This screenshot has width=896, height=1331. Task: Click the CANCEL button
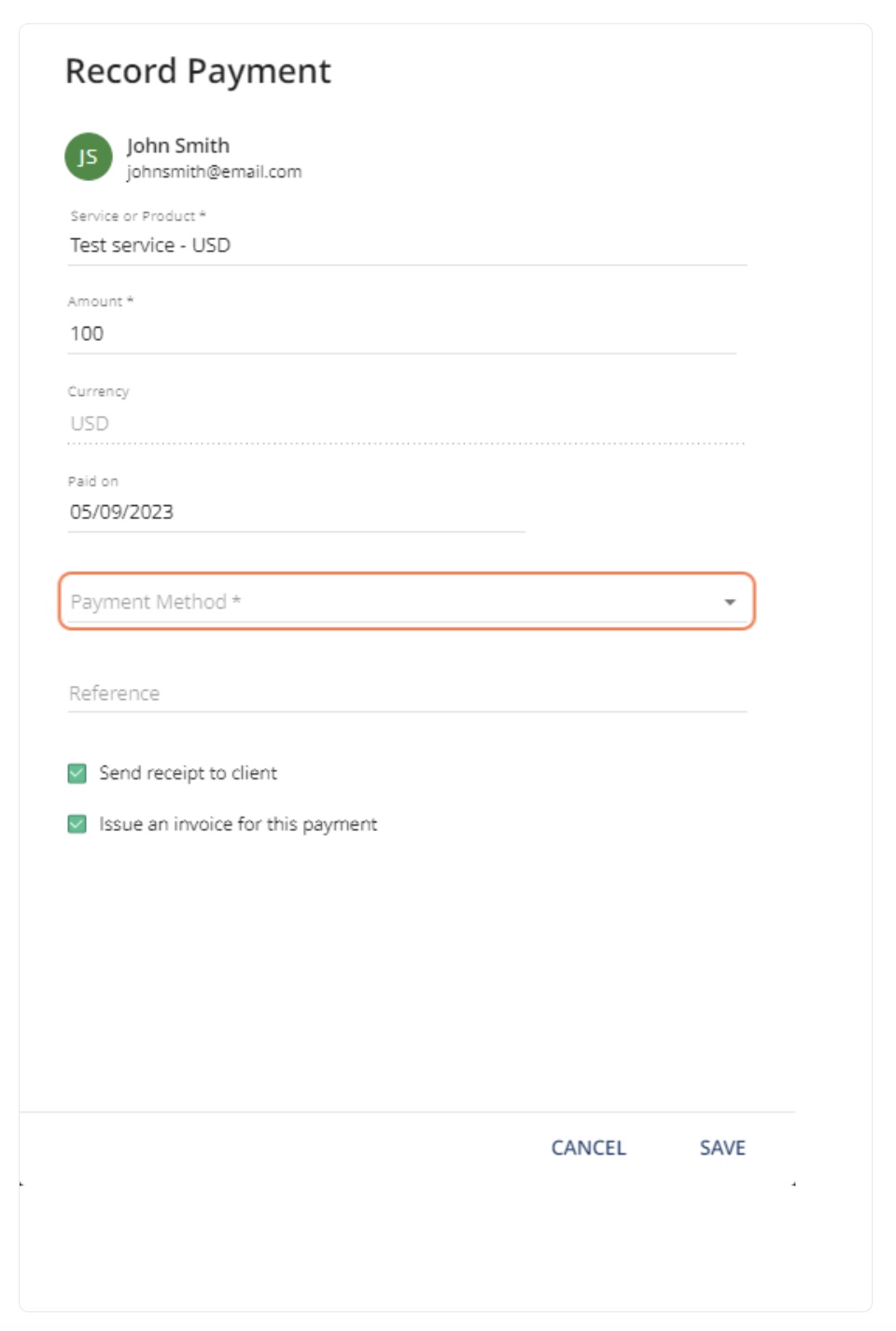[588, 1148]
